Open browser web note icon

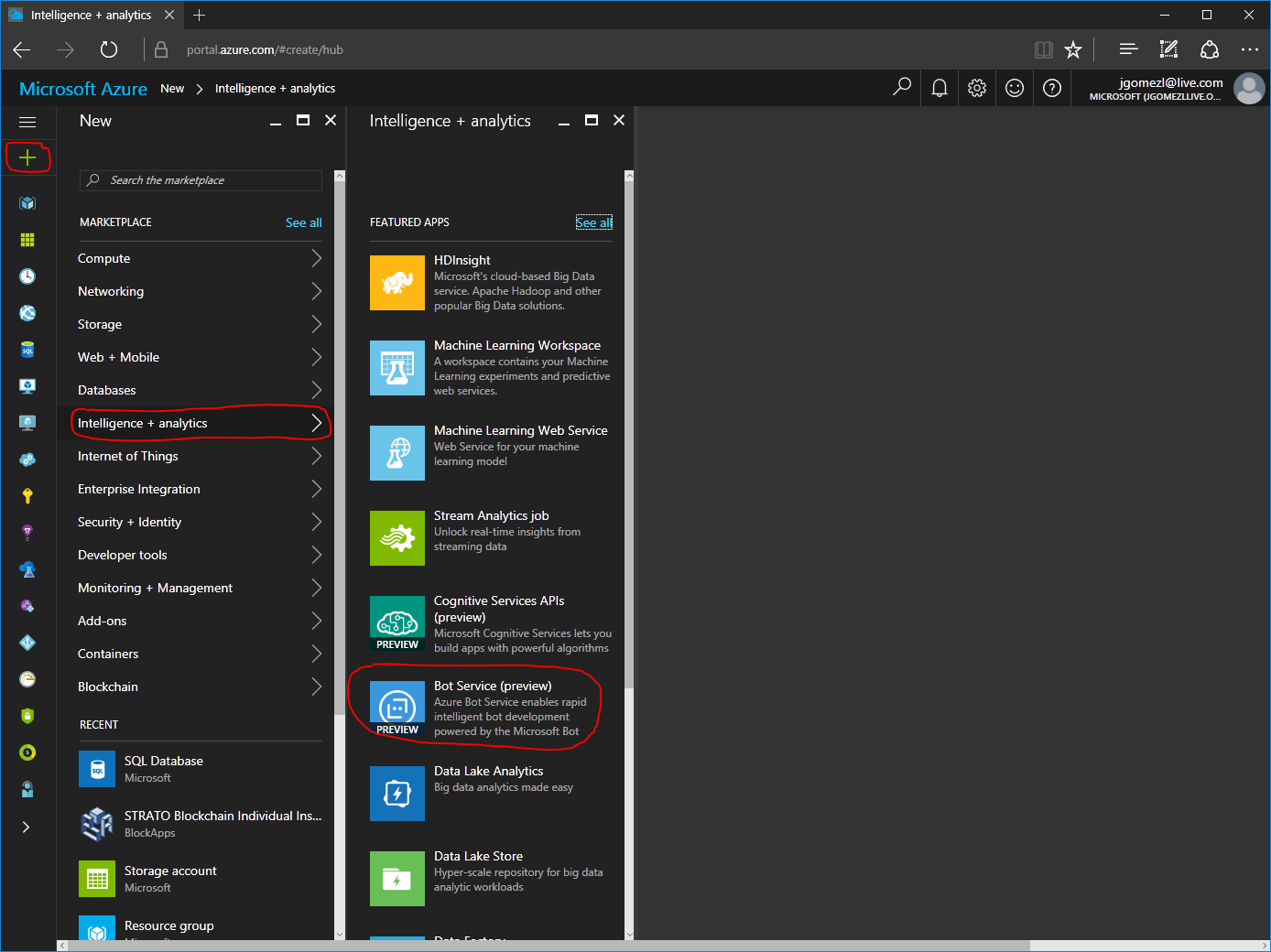(x=1168, y=49)
